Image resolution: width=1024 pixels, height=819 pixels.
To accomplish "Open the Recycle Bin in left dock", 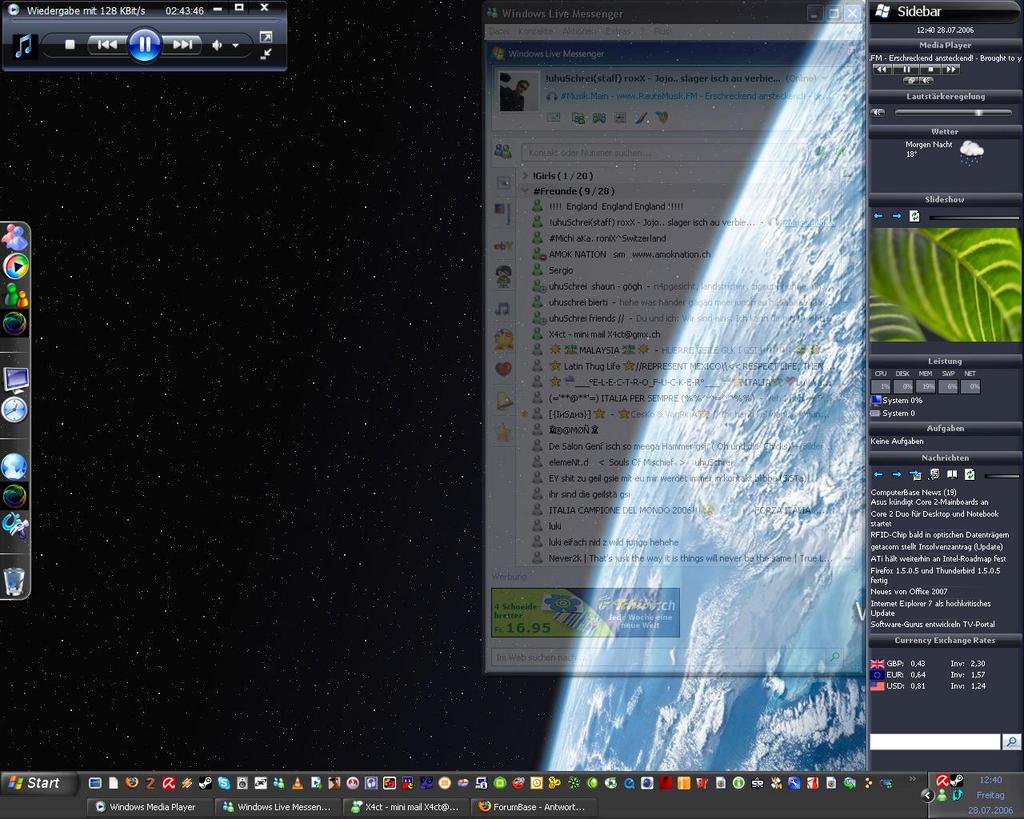I will [14, 581].
